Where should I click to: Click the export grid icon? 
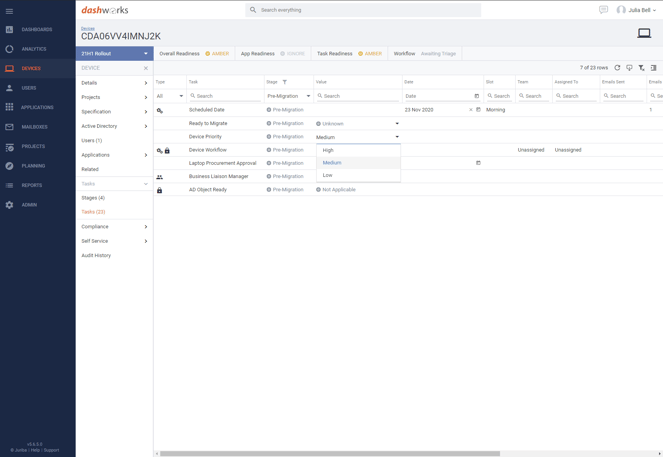pyautogui.click(x=629, y=68)
